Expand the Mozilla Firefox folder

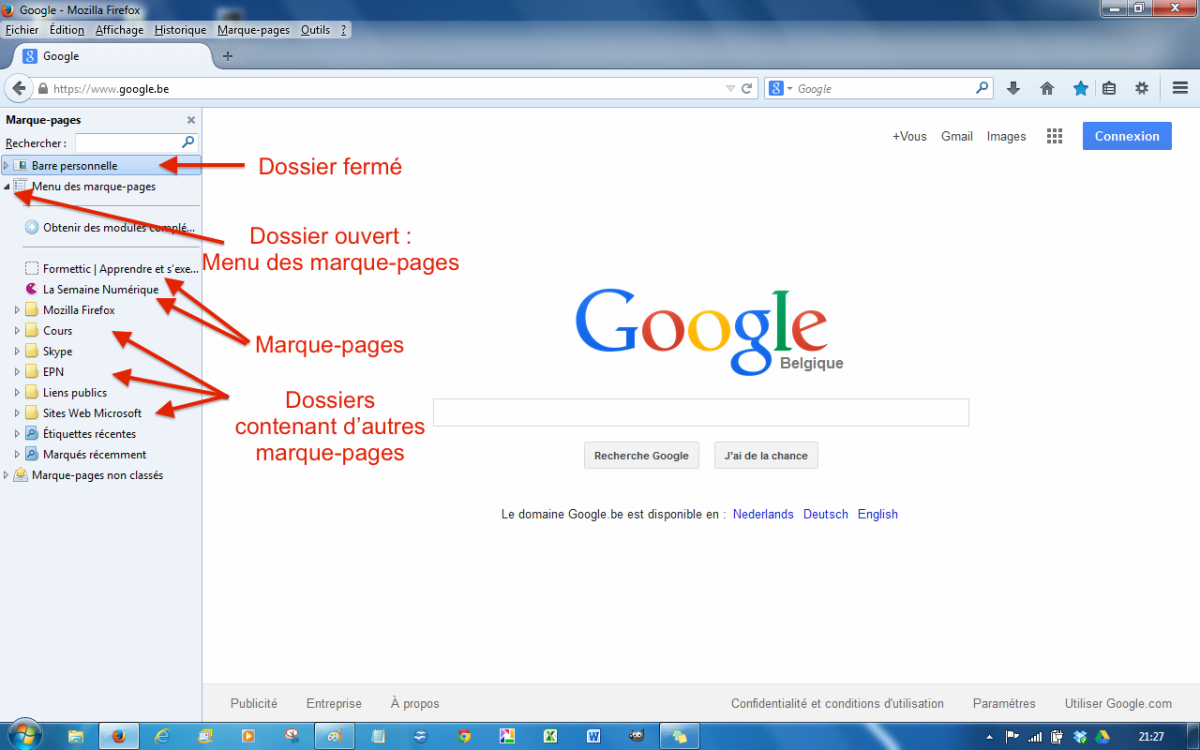[x=17, y=310]
